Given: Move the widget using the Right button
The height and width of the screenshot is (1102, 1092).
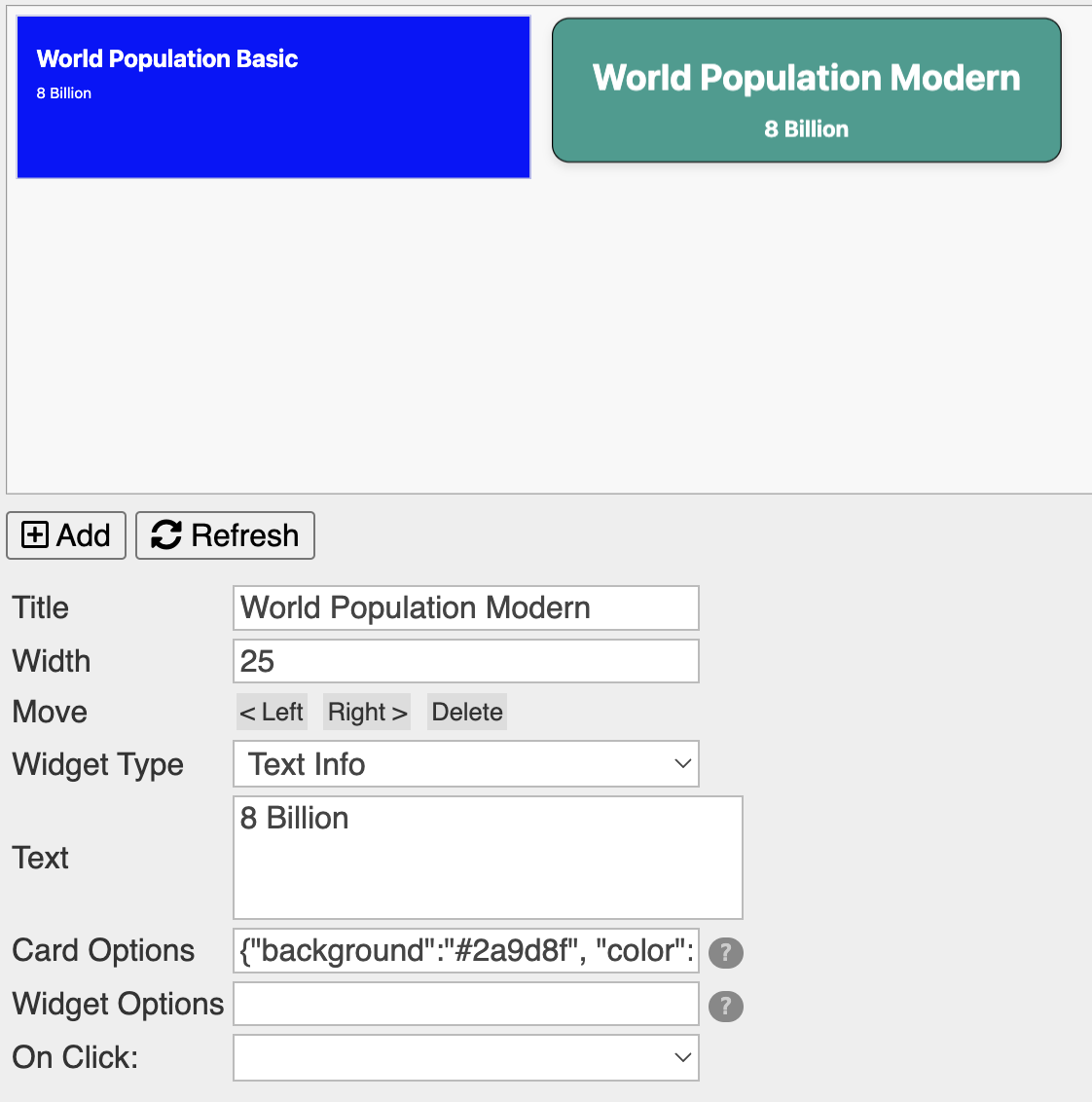Looking at the screenshot, I should [367, 712].
